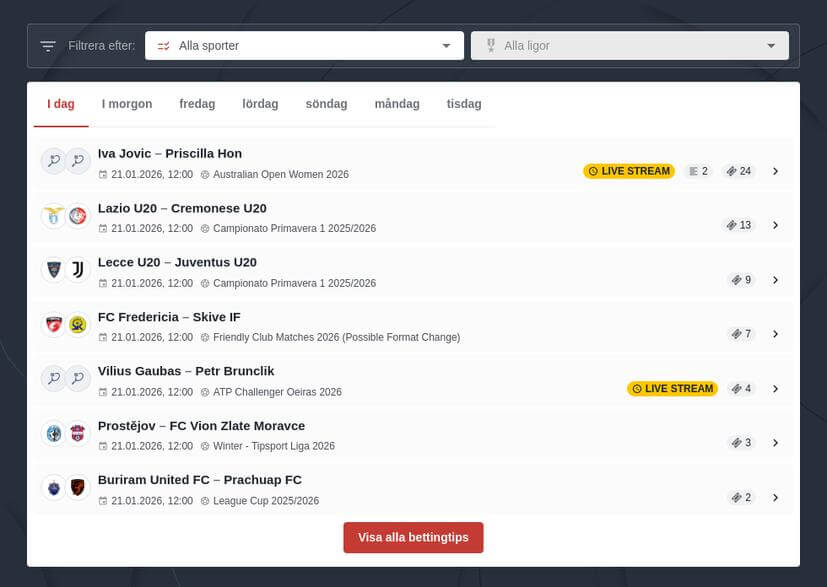Image resolution: width=827 pixels, height=587 pixels.
Task: Click the filter funnel icon beside 'Filtrera efter'
Action: pos(46,45)
